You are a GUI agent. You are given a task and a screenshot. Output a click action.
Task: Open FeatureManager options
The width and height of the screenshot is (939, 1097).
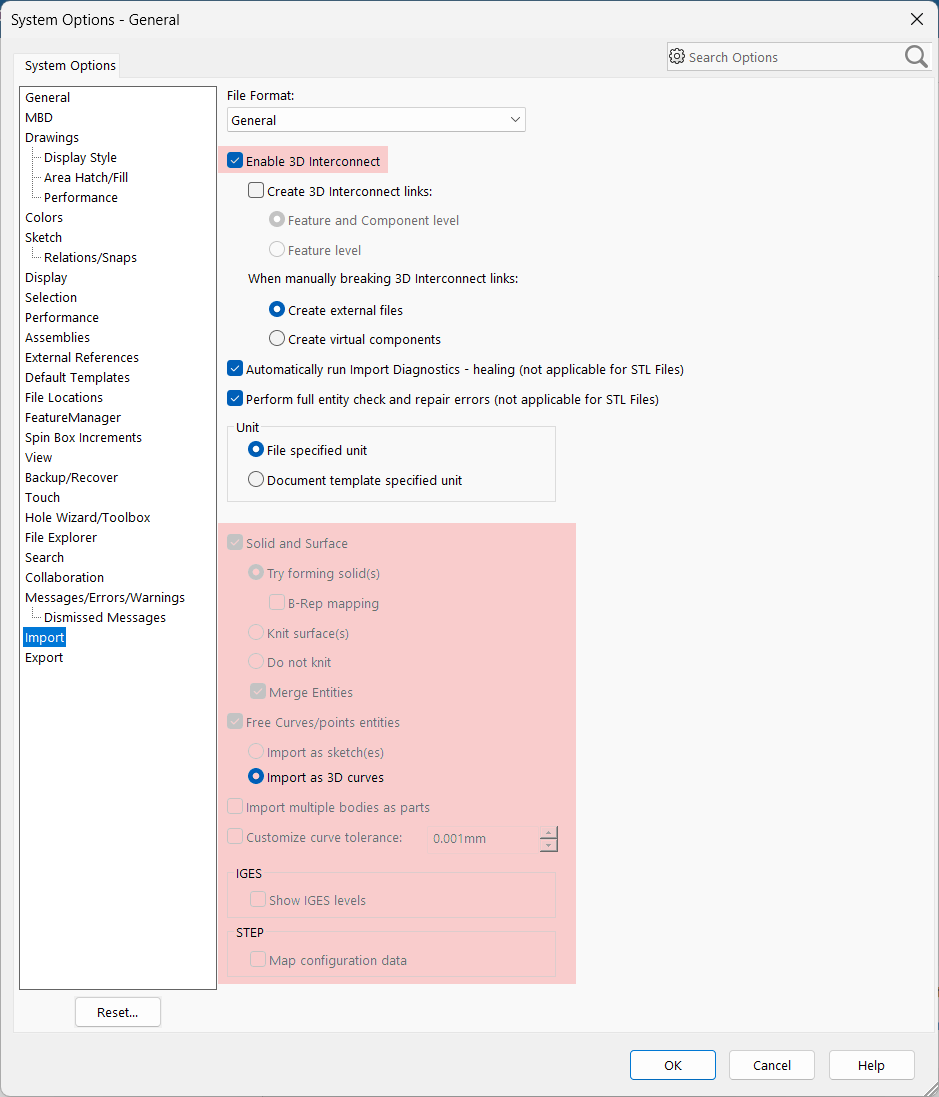tap(73, 418)
